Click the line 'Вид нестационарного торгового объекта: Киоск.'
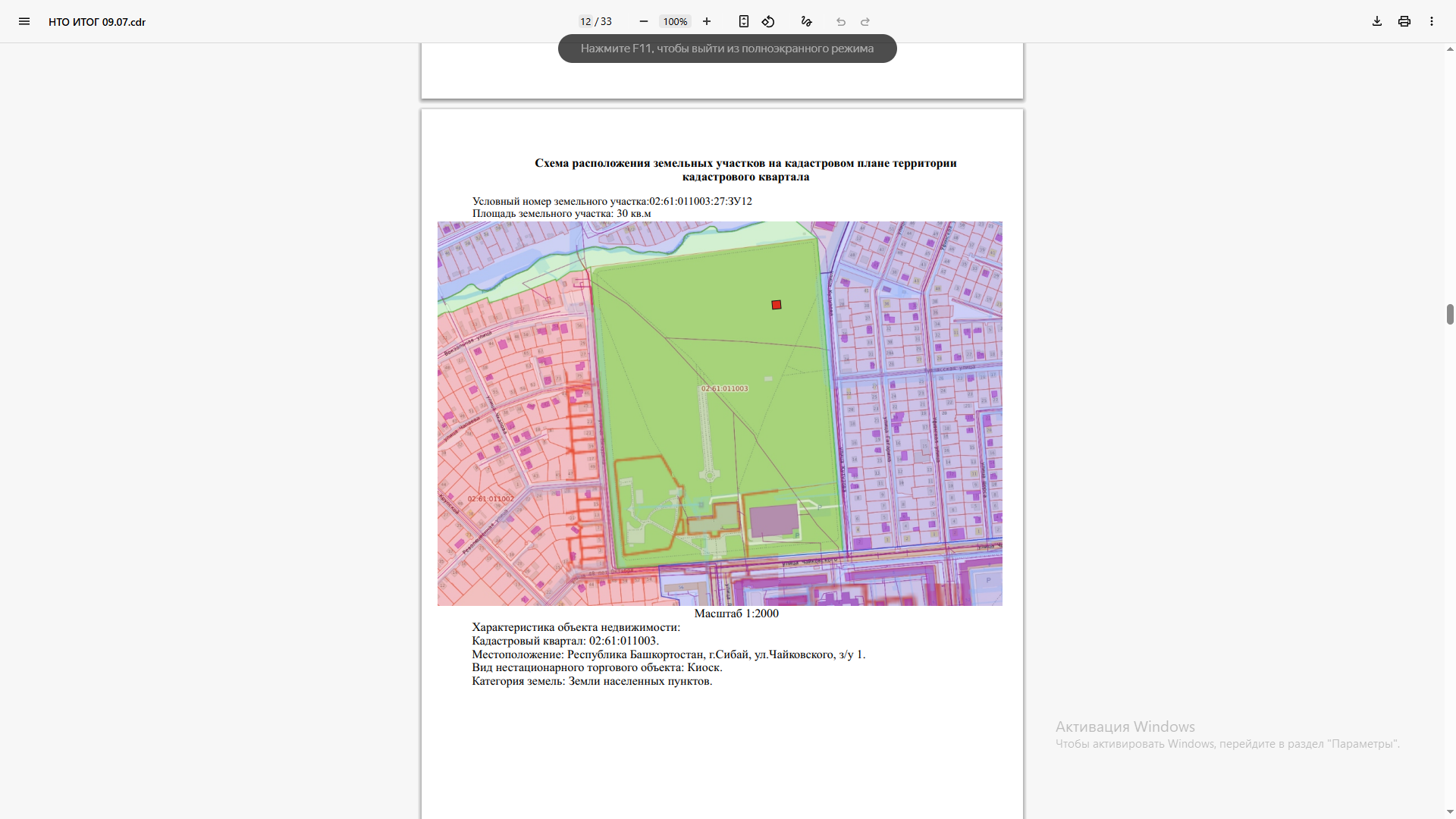1456x819 pixels. [x=597, y=667]
